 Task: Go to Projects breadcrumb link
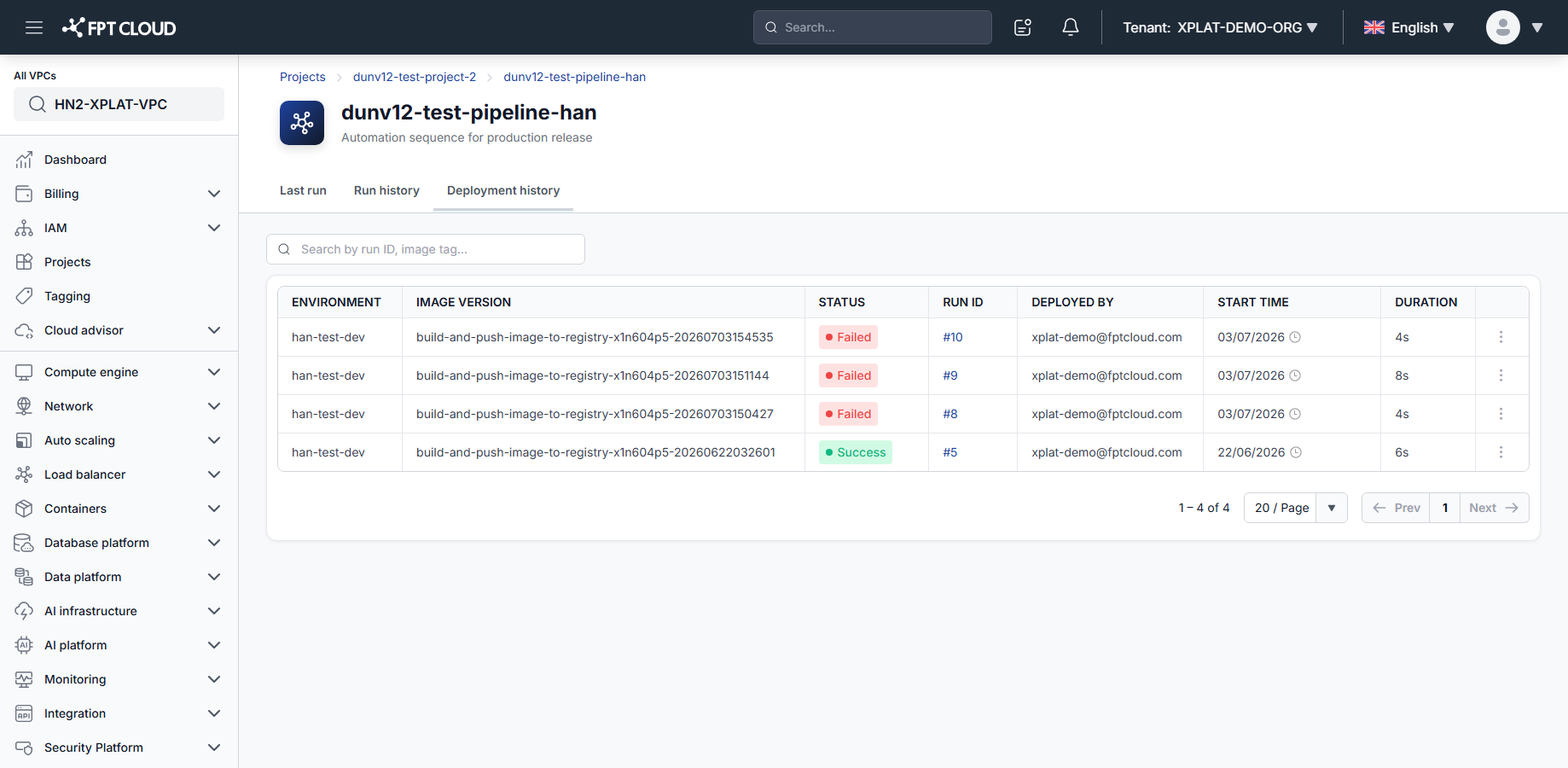point(303,77)
